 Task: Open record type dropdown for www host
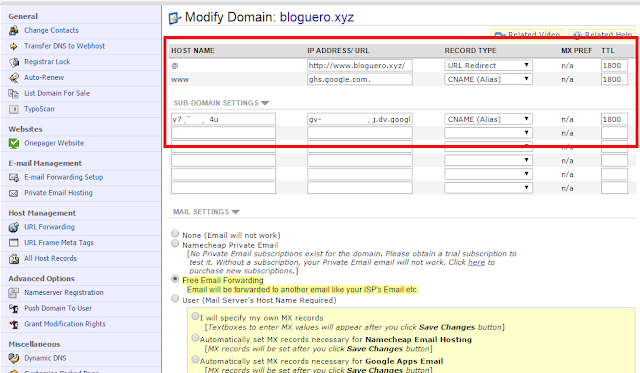click(488, 79)
